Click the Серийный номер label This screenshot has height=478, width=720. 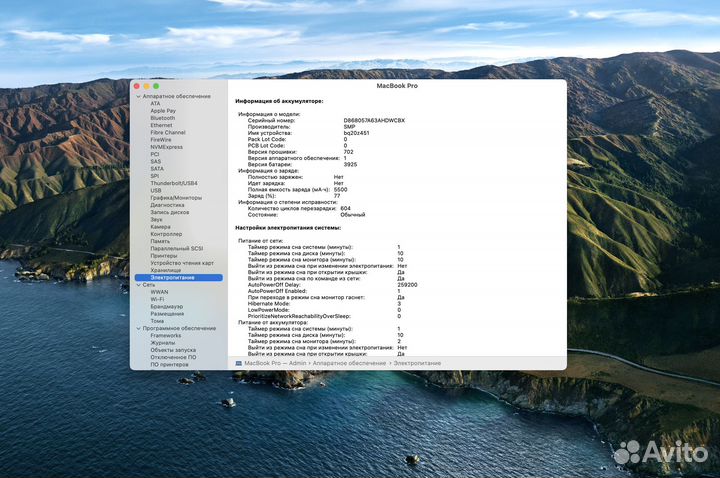click(x=271, y=120)
